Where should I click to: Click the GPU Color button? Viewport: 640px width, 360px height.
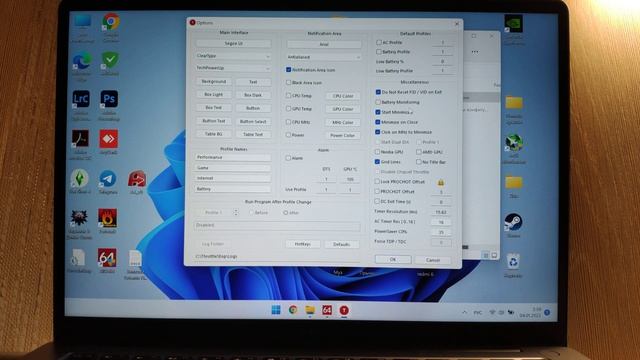tap(343, 109)
